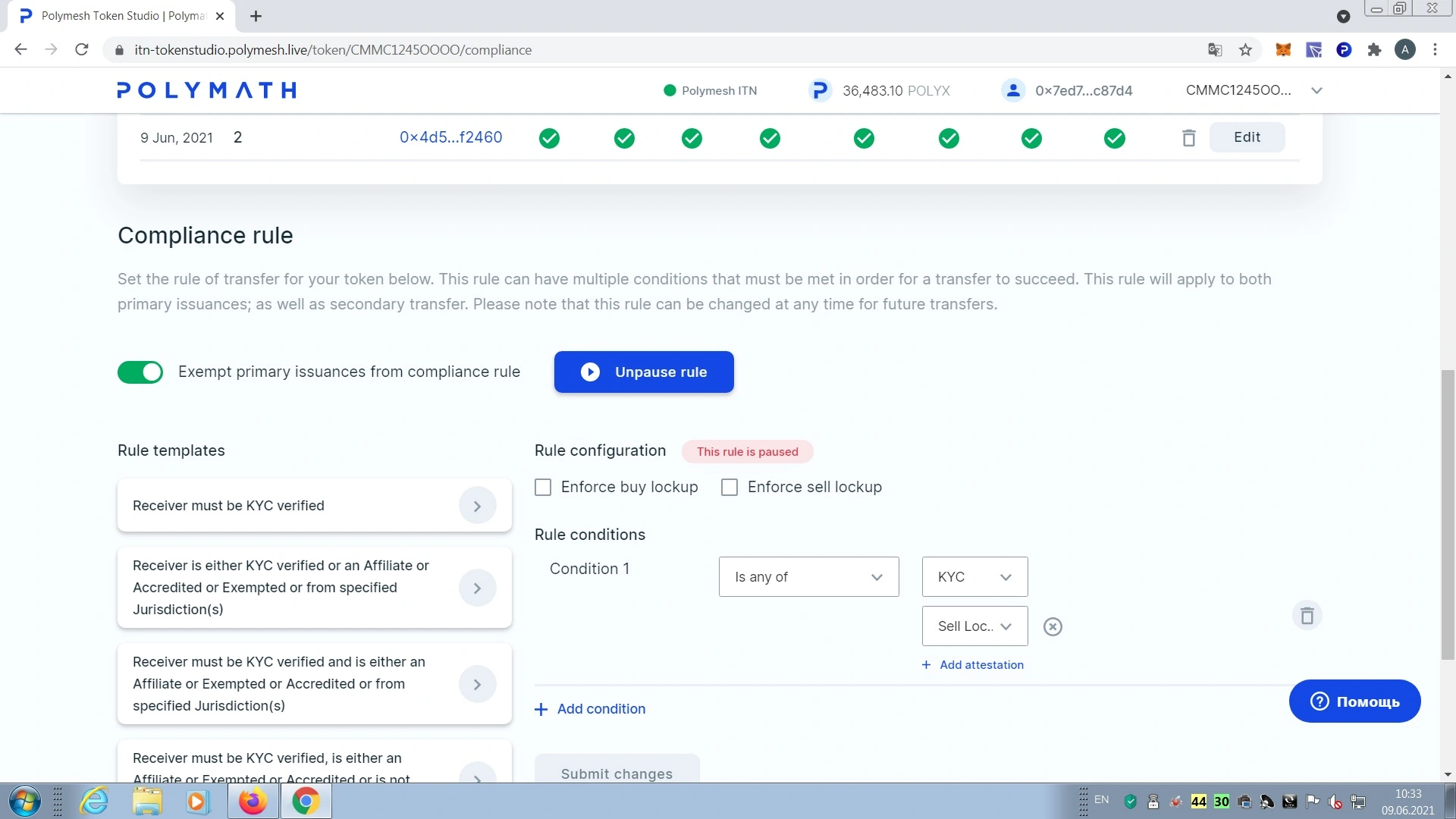The image size is (1456, 819).
Task: Open the MetaMask fox extension
Action: [1283, 50]
